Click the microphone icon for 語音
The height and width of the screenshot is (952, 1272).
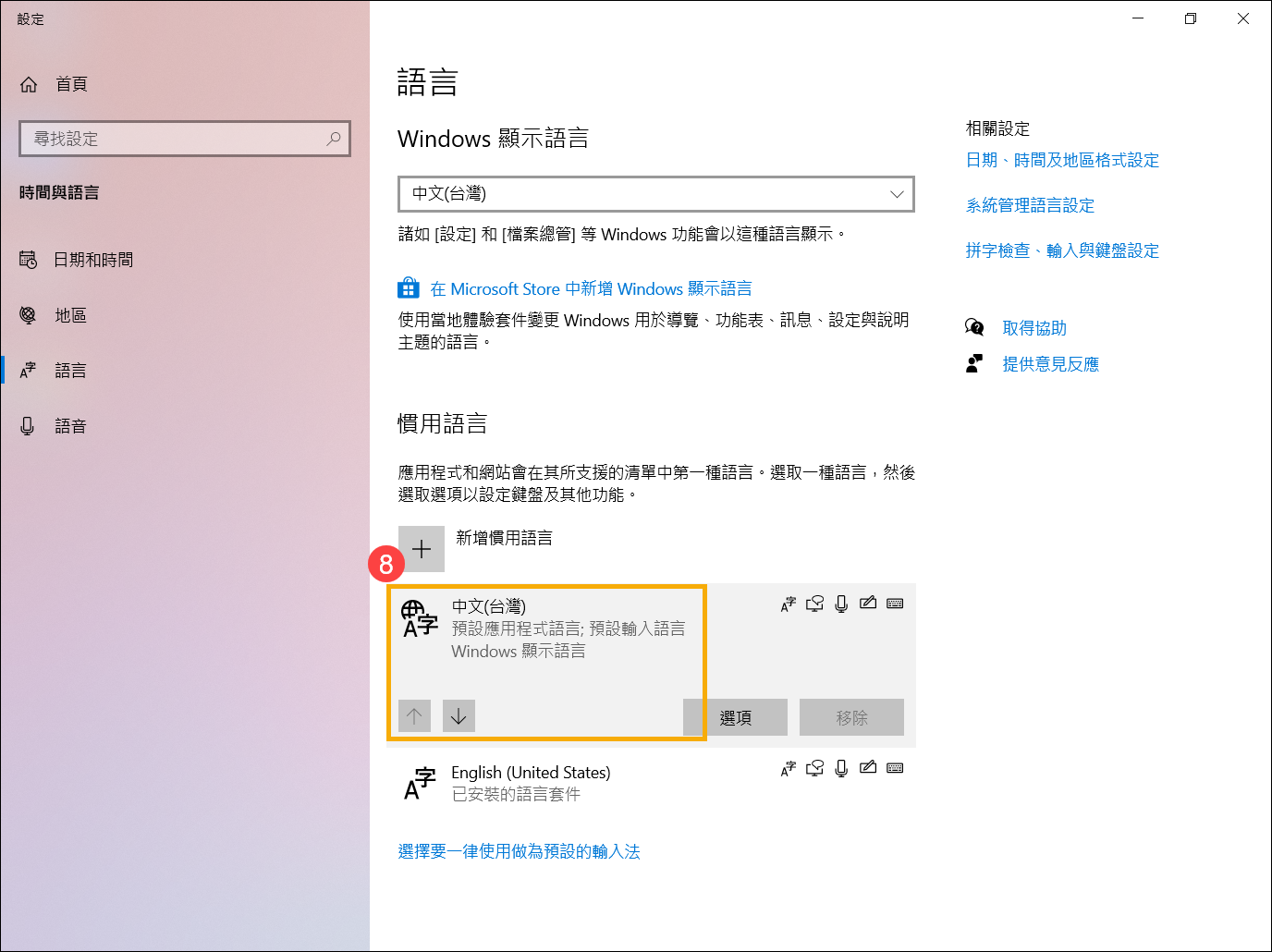point(28,426)
